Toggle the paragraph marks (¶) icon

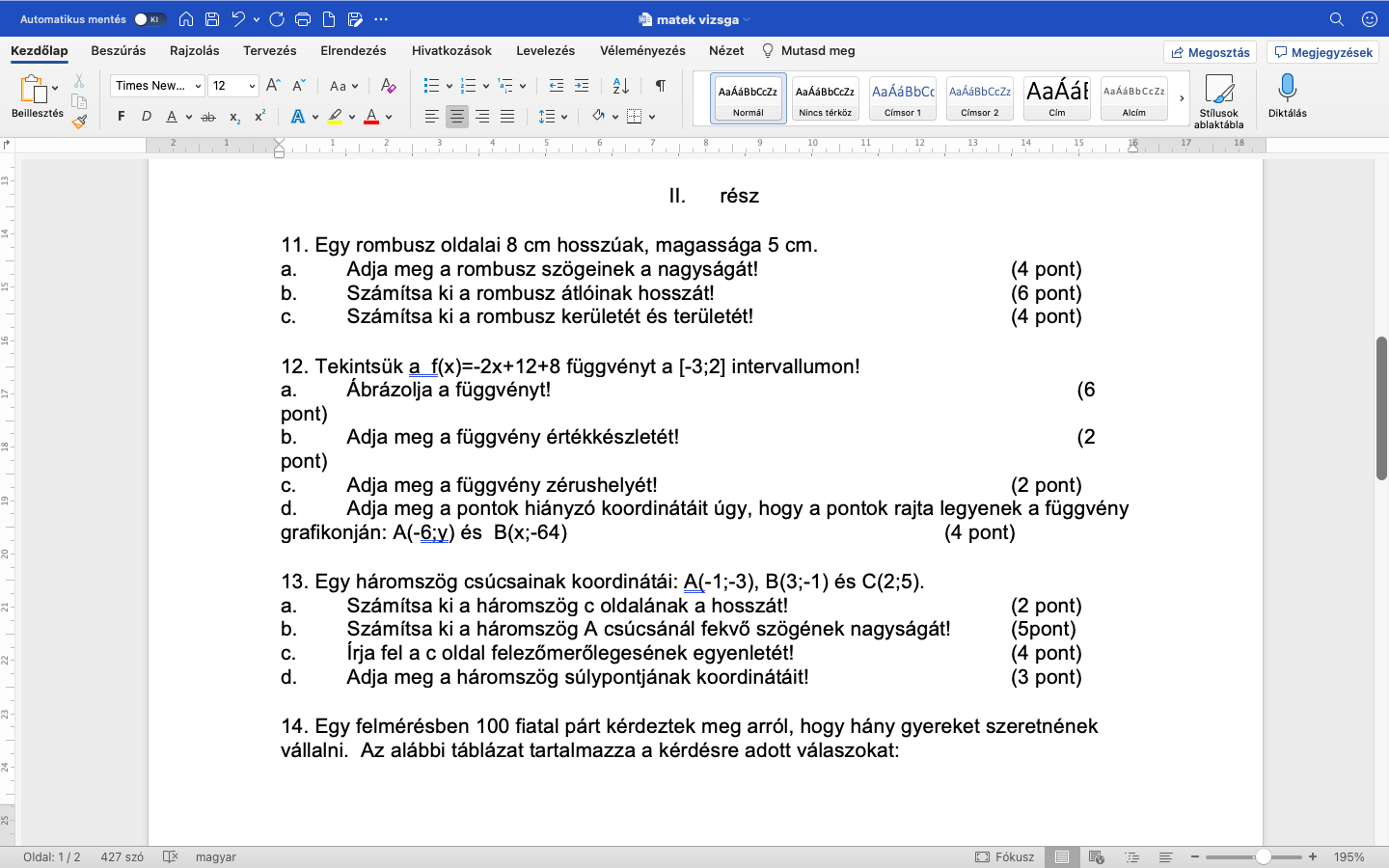point(661,86)
